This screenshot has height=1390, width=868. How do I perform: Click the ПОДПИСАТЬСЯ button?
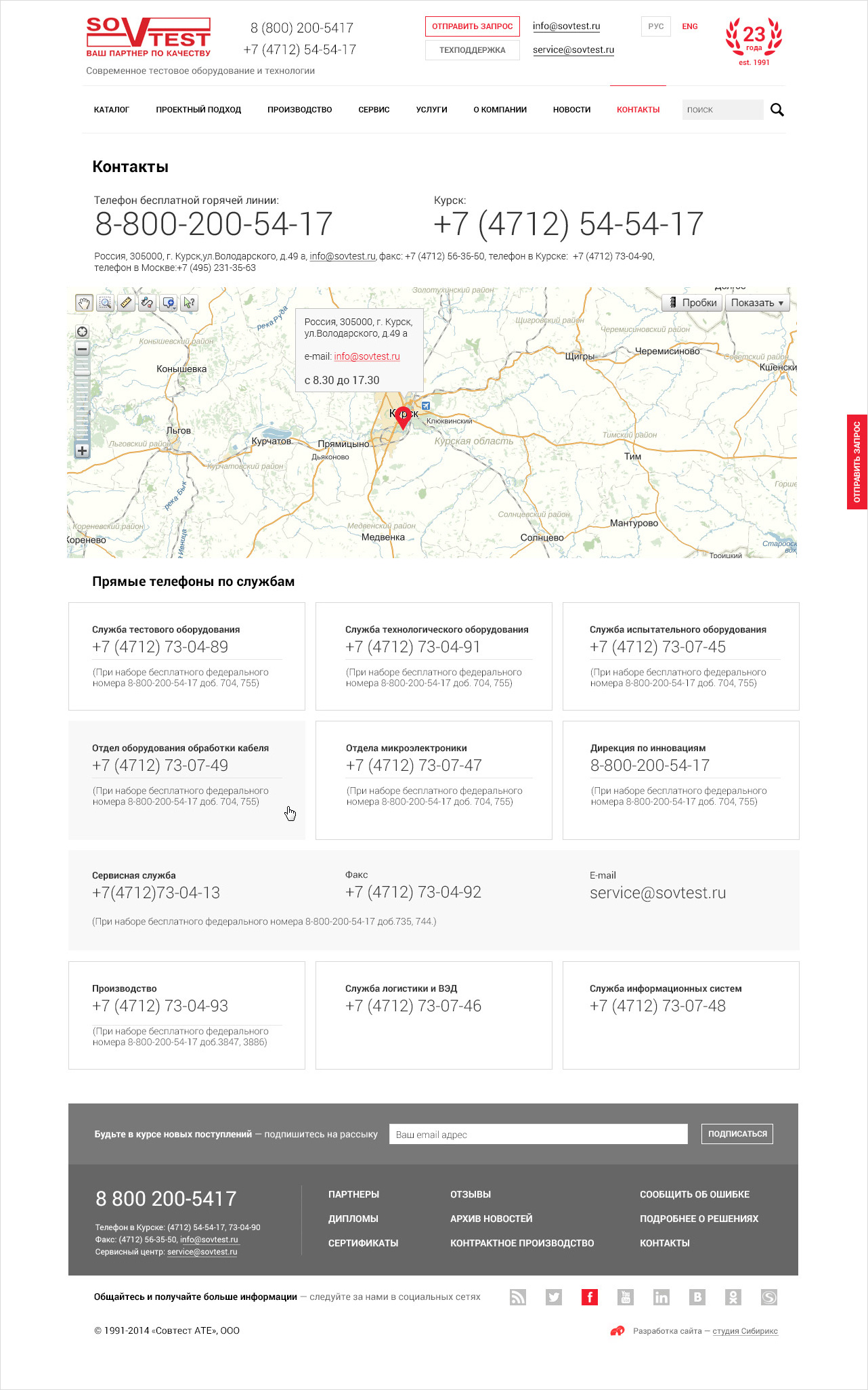click(737, 1134)
